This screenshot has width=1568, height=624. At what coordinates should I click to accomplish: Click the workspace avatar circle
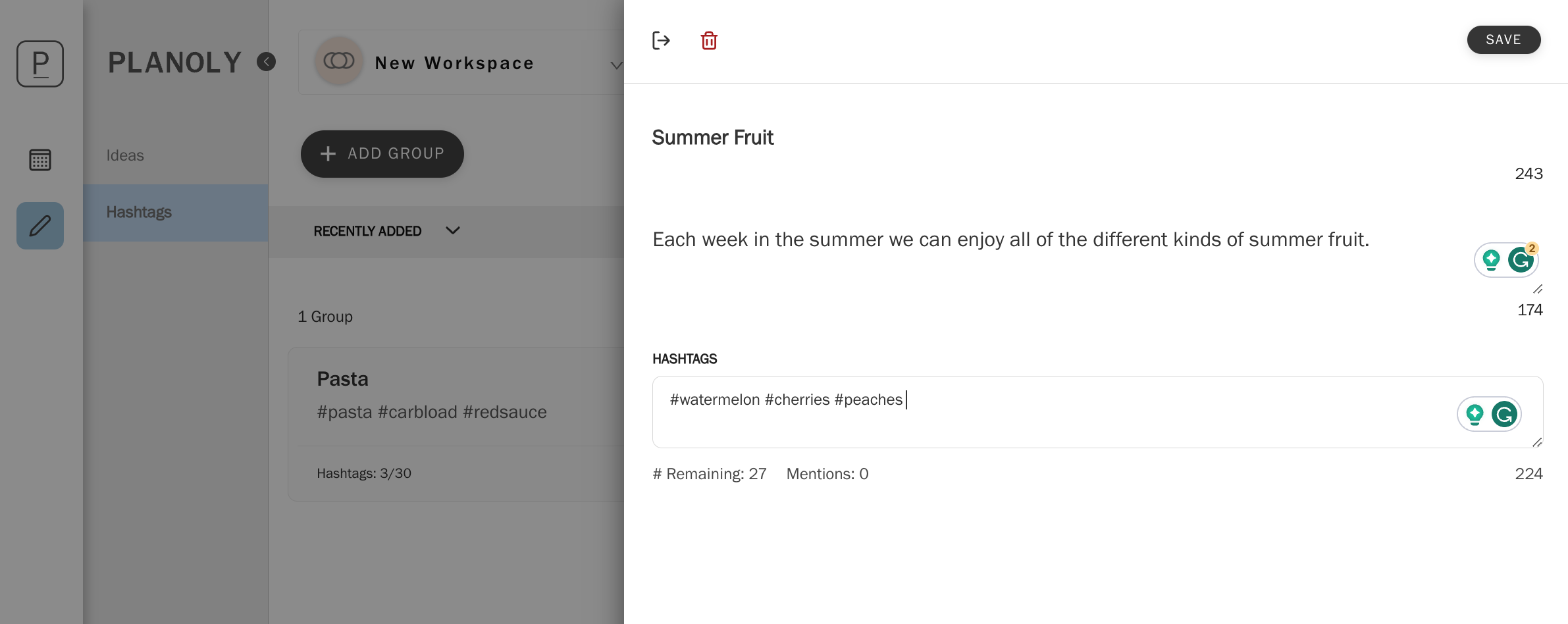click(x=339, y=62)
